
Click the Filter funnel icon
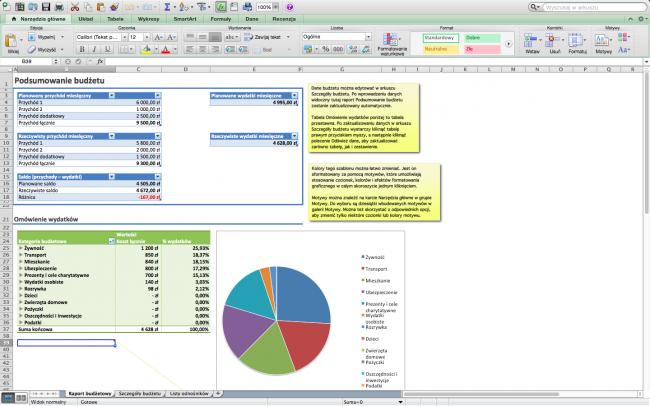pos(201,7)
